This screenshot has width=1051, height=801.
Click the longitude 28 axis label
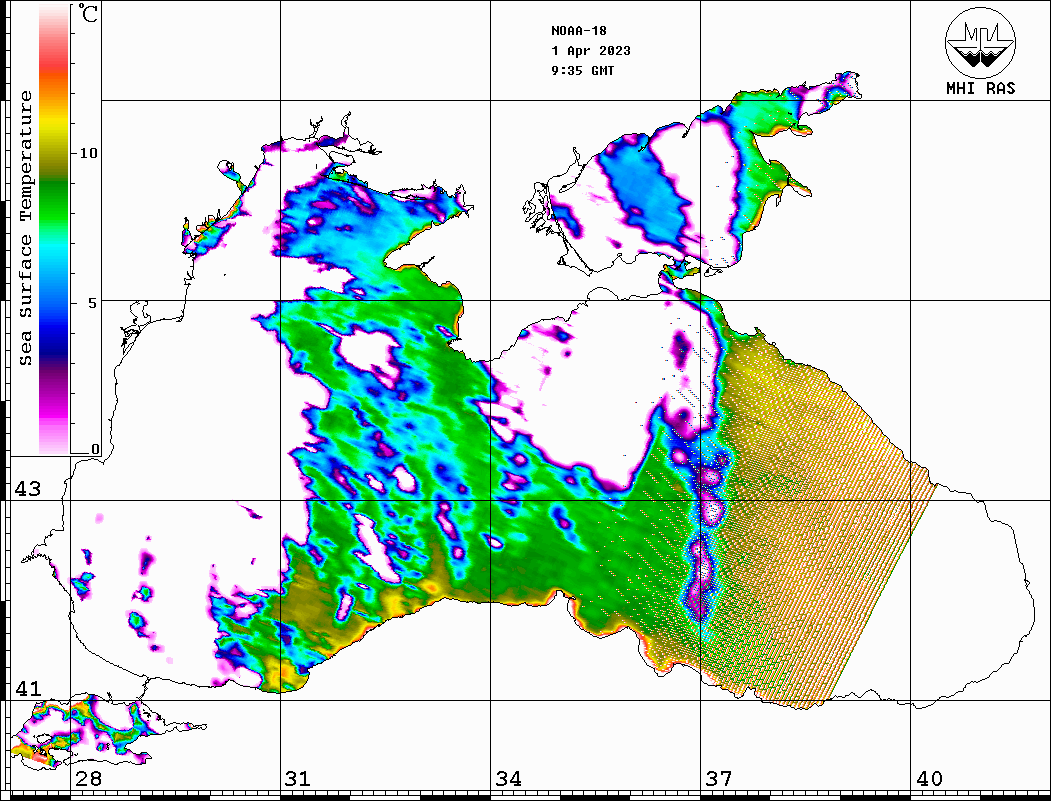[x=87, y=779]
